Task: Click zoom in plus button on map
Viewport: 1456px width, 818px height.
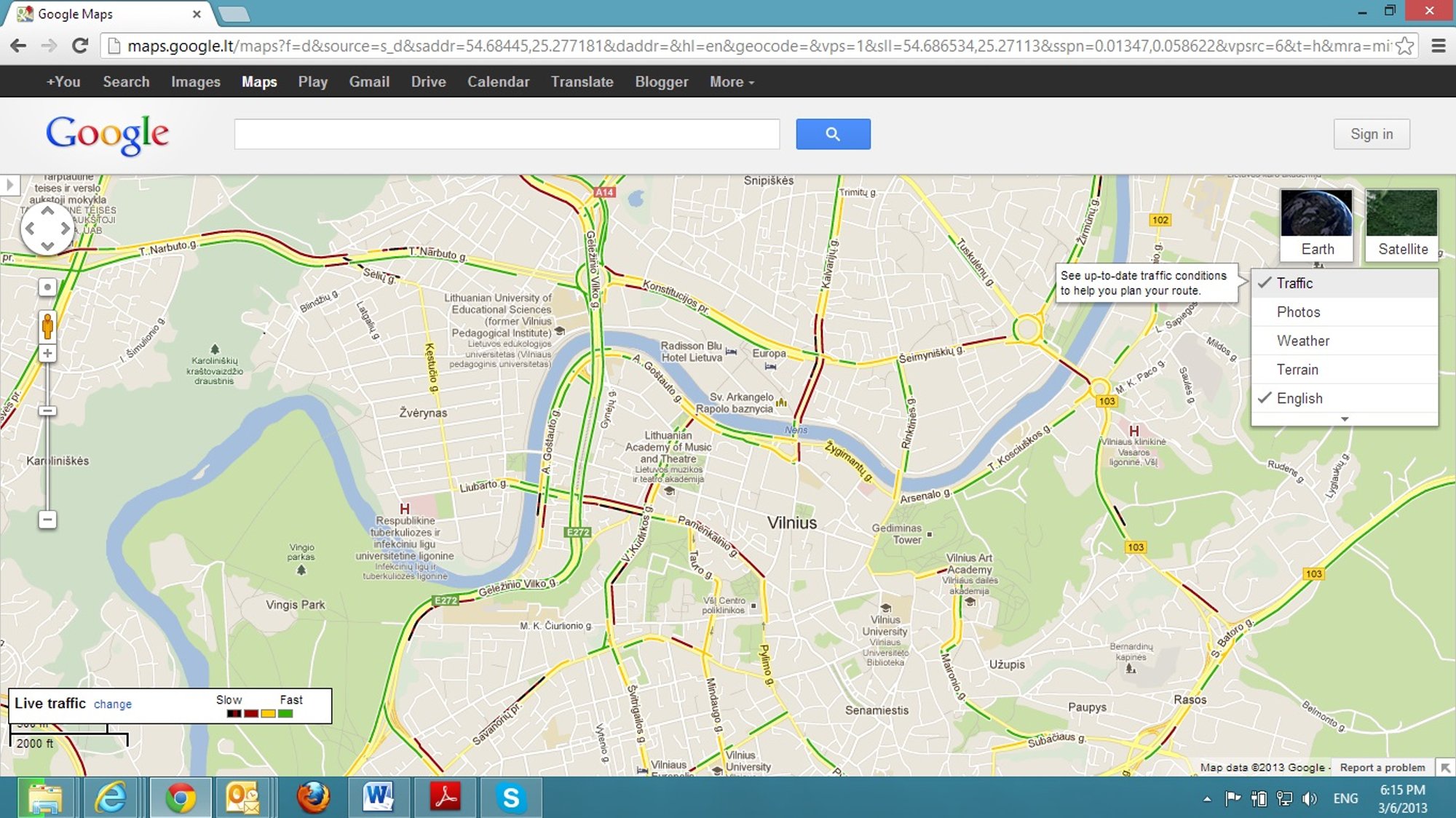Action: [x=47, y=354]
